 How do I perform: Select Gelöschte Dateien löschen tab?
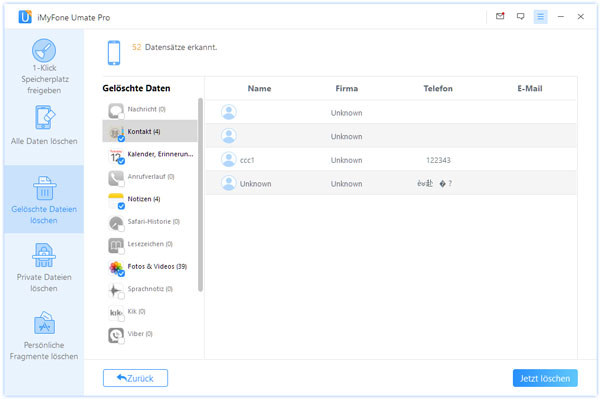pyautogui.click(x=44, y=199)
